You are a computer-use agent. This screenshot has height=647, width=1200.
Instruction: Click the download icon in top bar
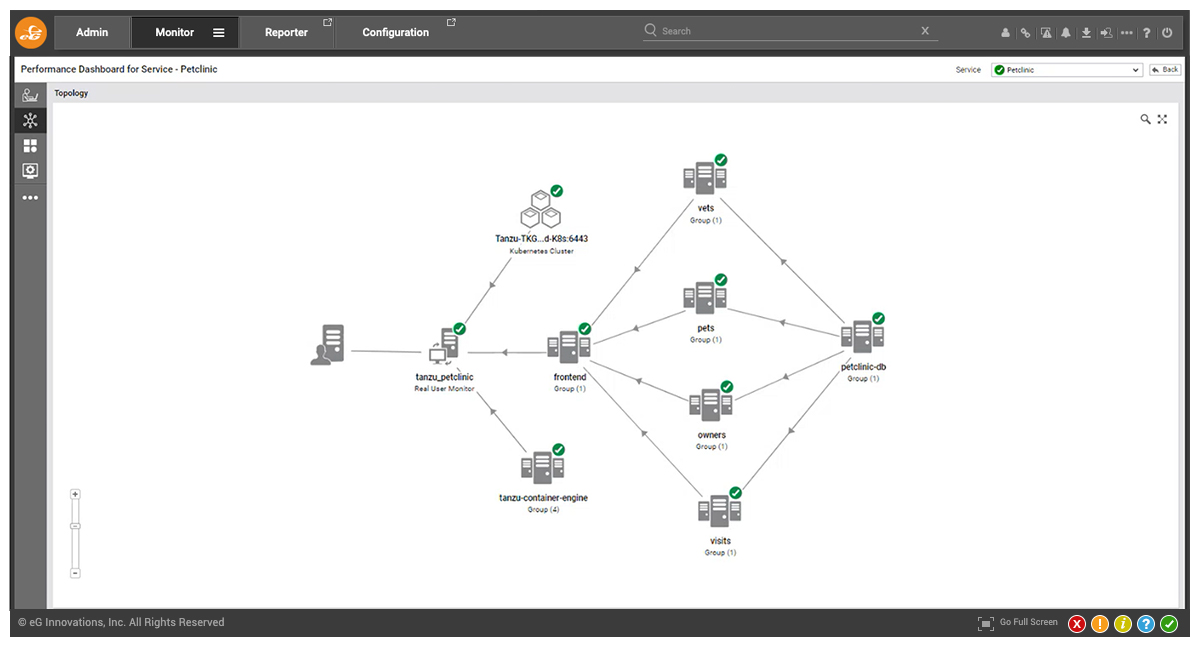pos(1086,33)
